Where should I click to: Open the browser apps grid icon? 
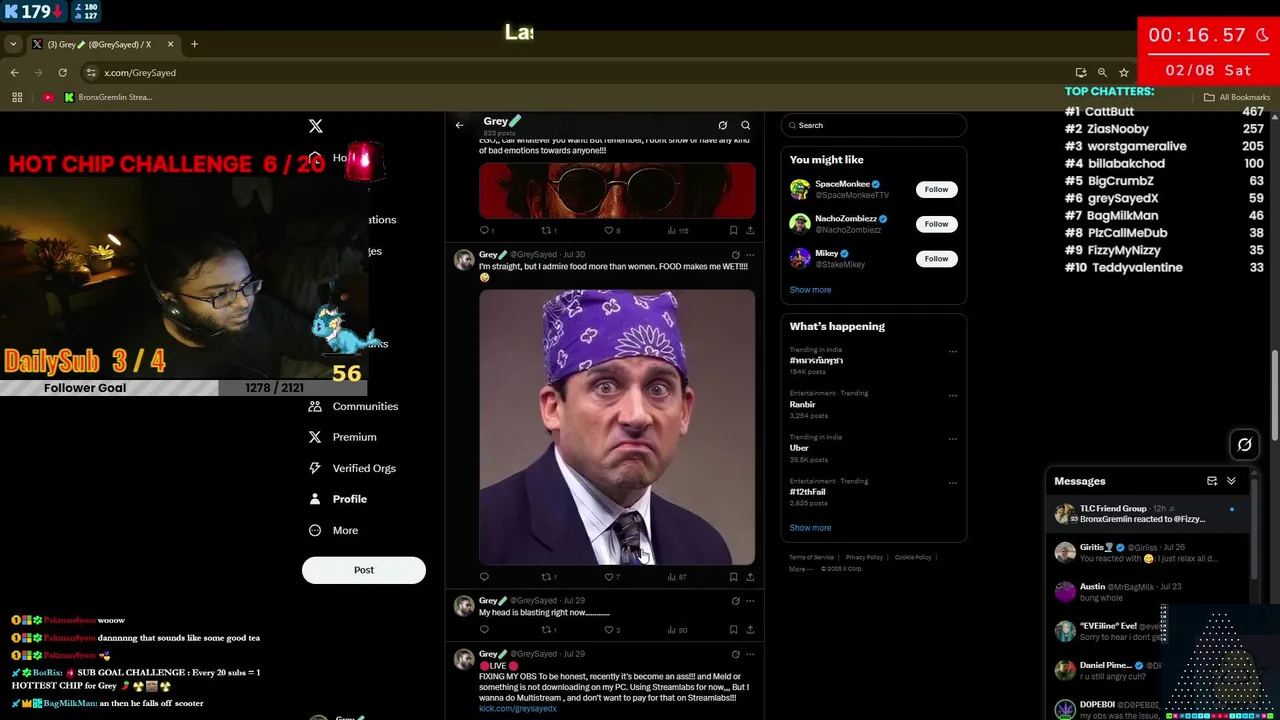(17, 97)
